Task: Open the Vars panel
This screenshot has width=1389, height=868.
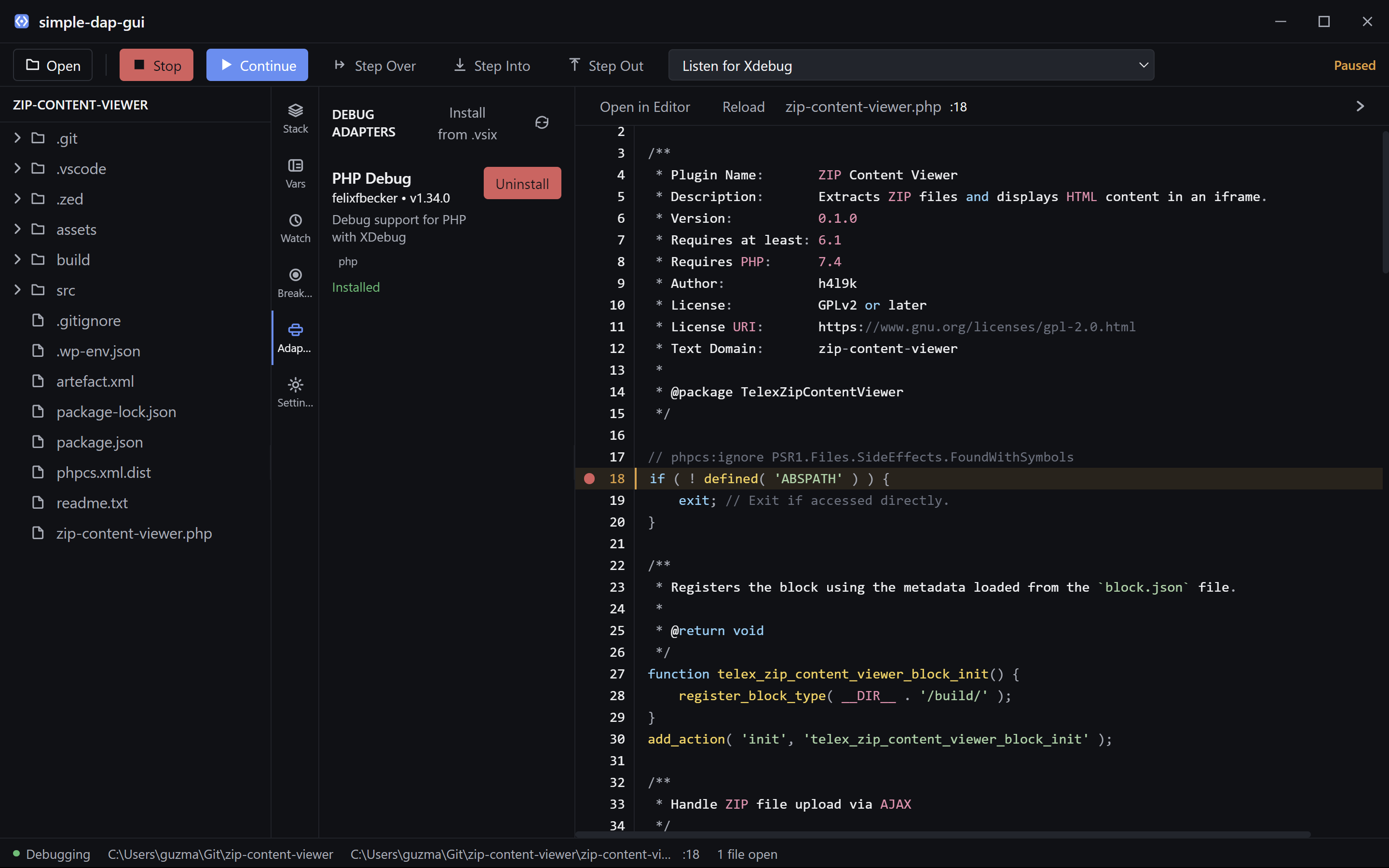Action: pos(295,174)
